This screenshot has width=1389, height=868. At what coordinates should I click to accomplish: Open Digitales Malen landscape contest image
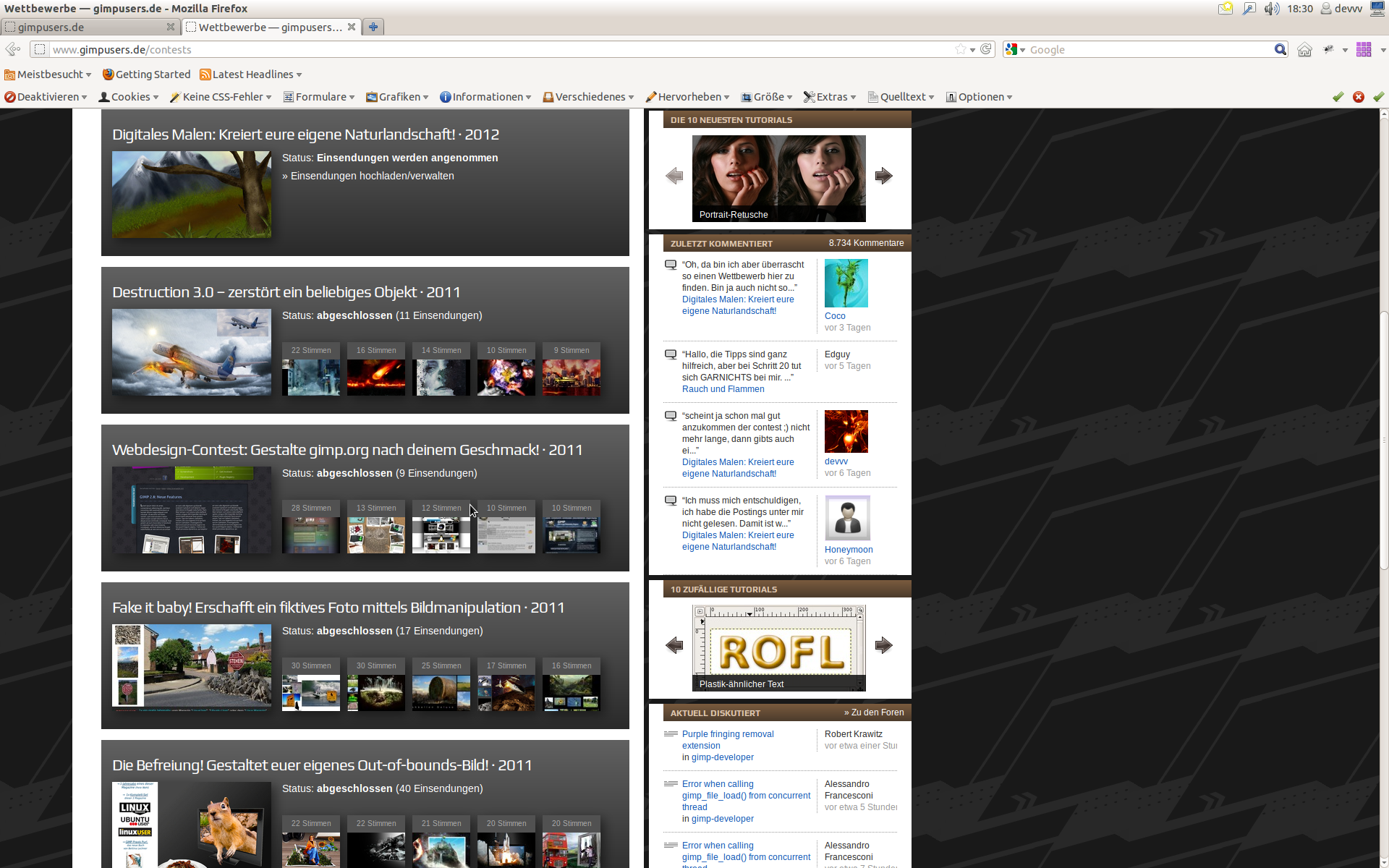pos(192,195)
